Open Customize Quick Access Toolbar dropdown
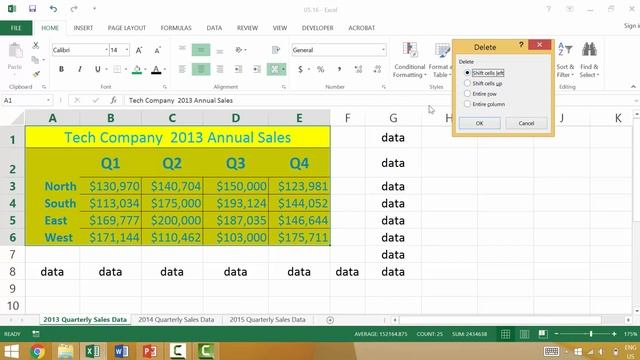640x360 pixels. pyautogui.click(x=94, y=9)
